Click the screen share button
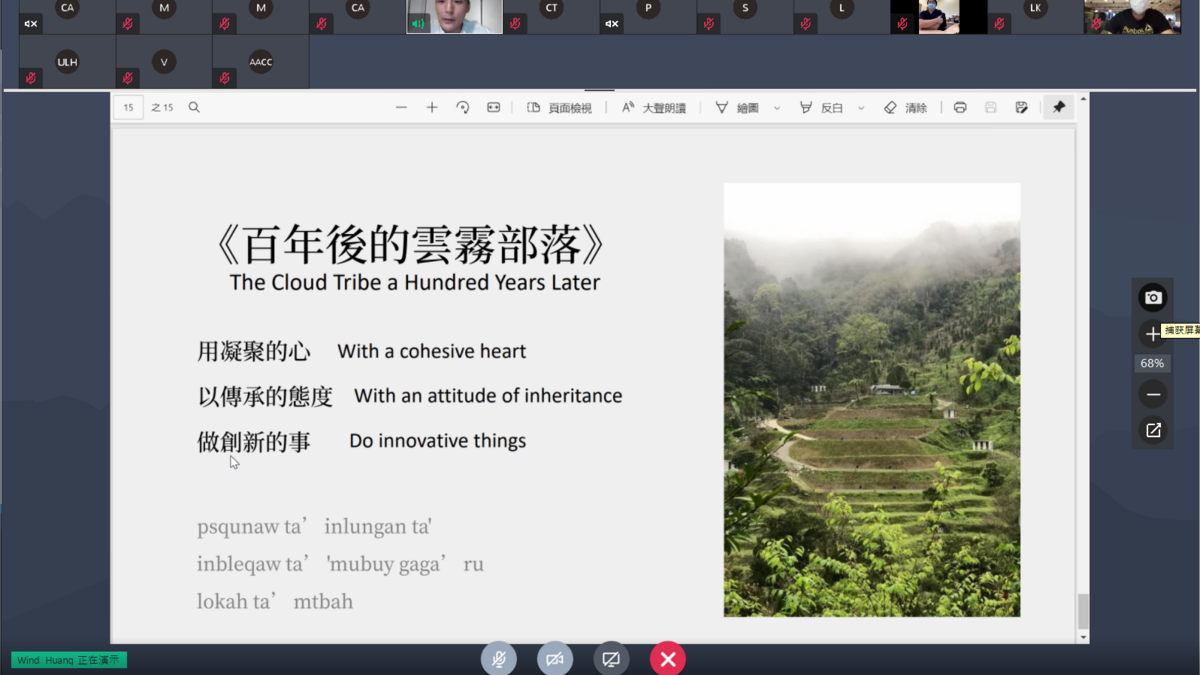 click(x=611, y=658)
